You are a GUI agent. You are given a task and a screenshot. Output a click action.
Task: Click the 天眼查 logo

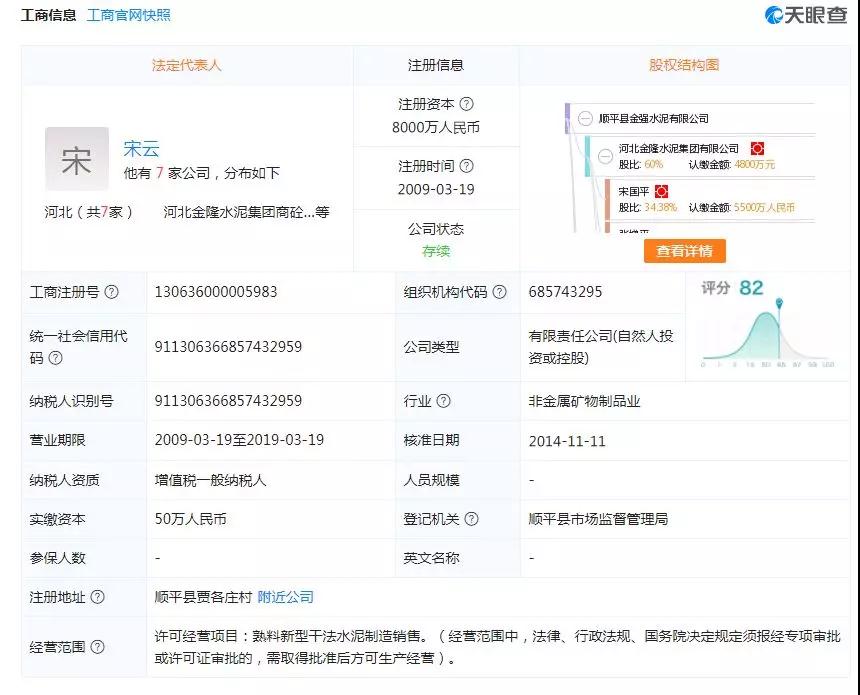pos(806,15)
